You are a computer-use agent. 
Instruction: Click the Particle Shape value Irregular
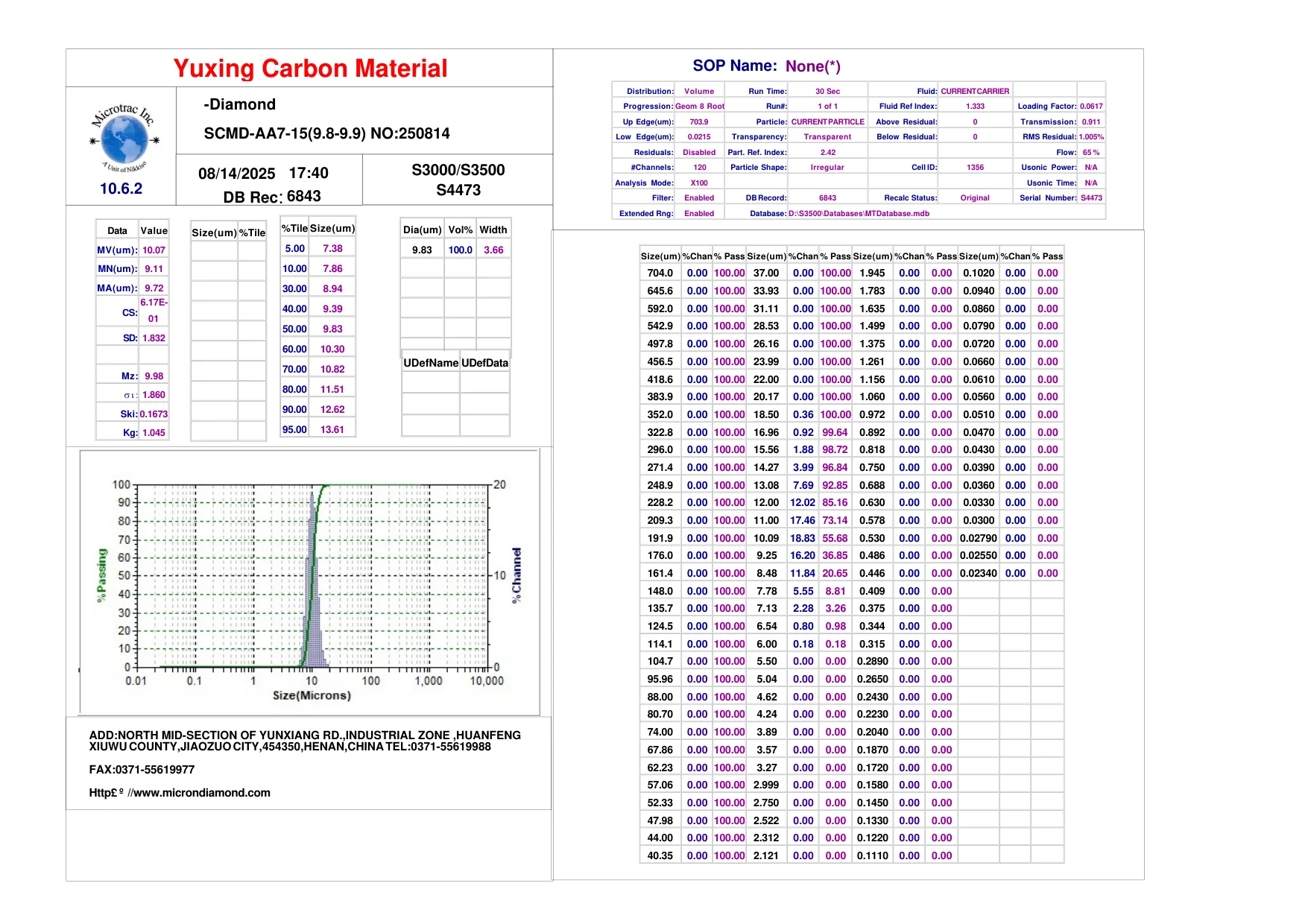point(827,168)
